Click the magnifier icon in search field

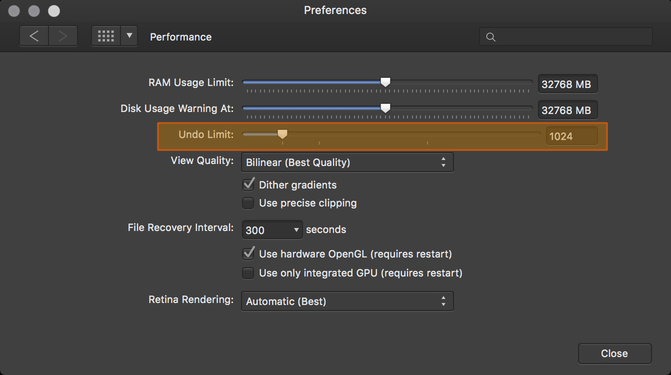coord(491,37)
